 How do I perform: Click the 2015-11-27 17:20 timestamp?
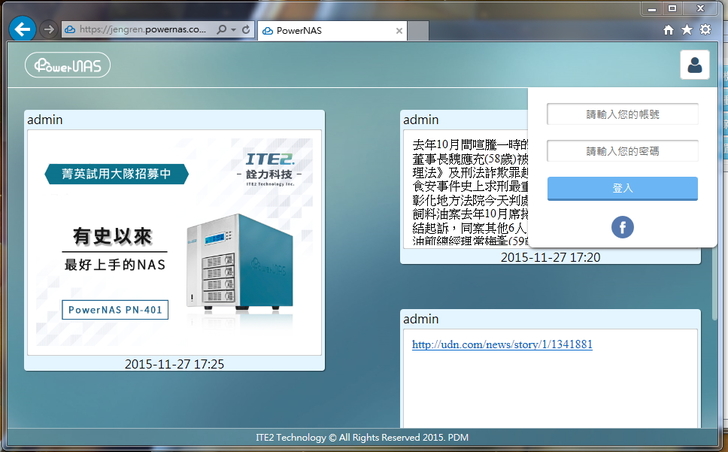pos(550,257)
